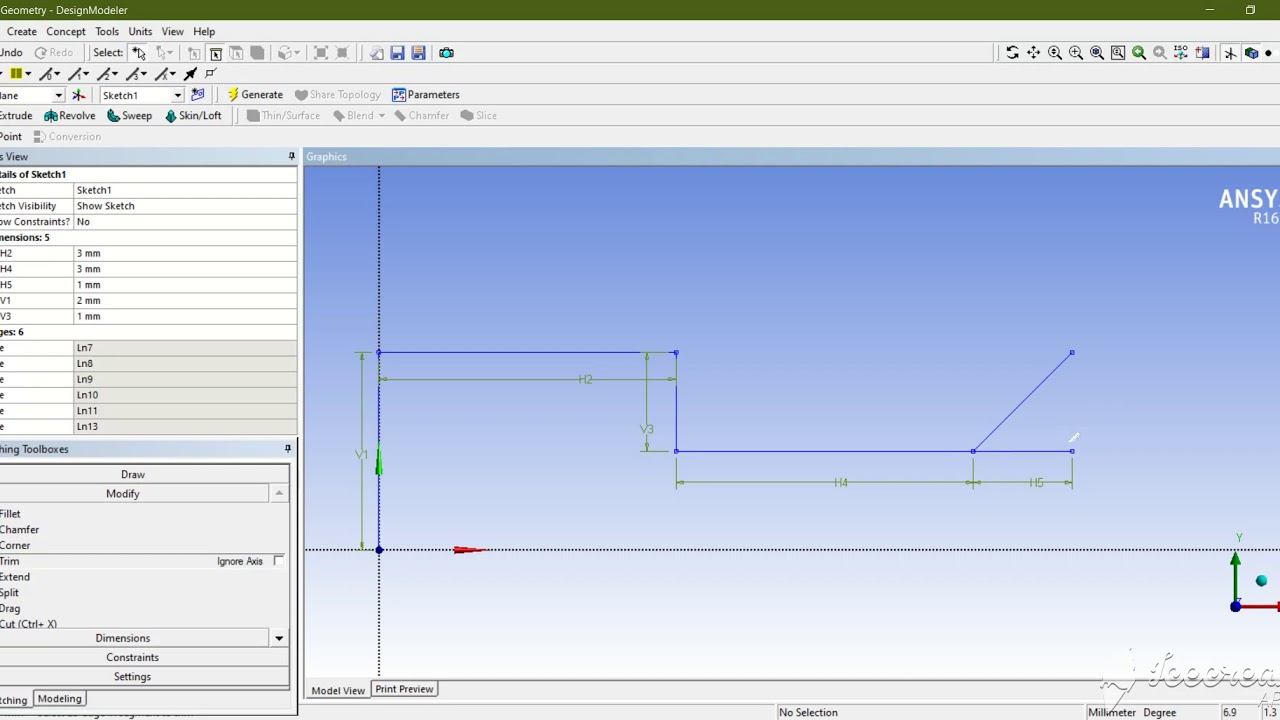Select the New Selection cursor tool

(139, 53)
